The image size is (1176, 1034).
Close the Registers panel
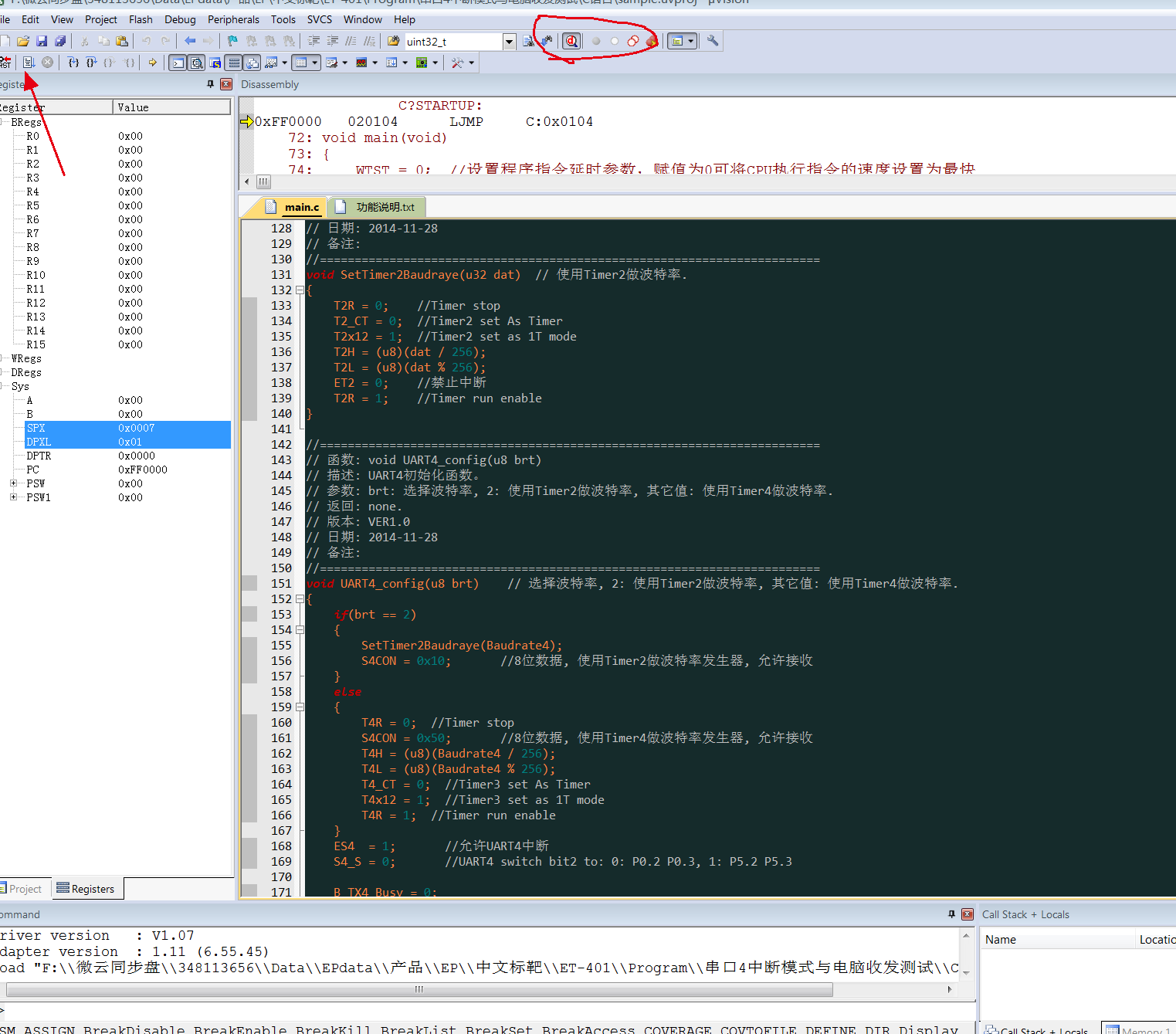click(x=226, y=84)
